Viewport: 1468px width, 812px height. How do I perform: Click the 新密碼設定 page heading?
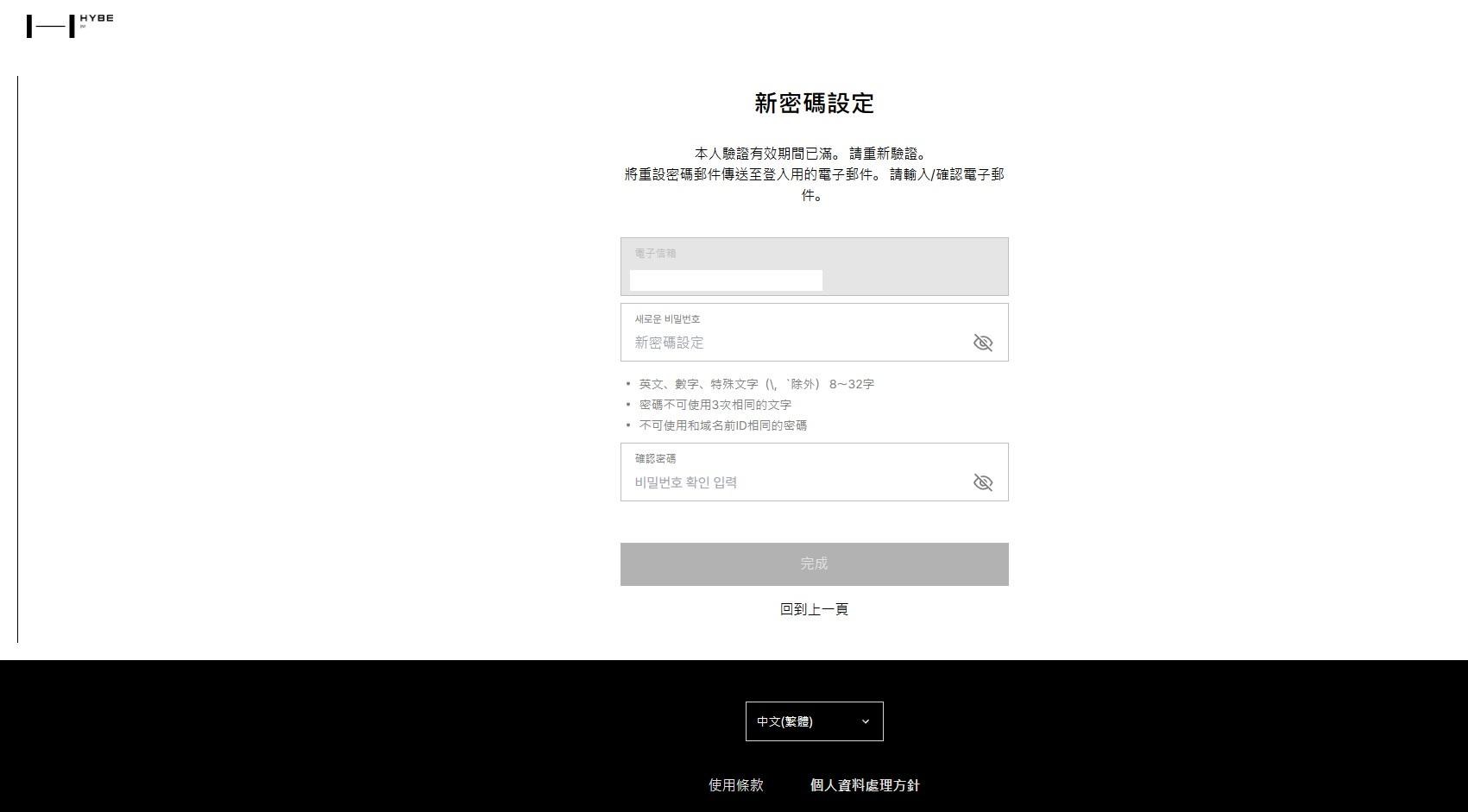click(814, 104)
